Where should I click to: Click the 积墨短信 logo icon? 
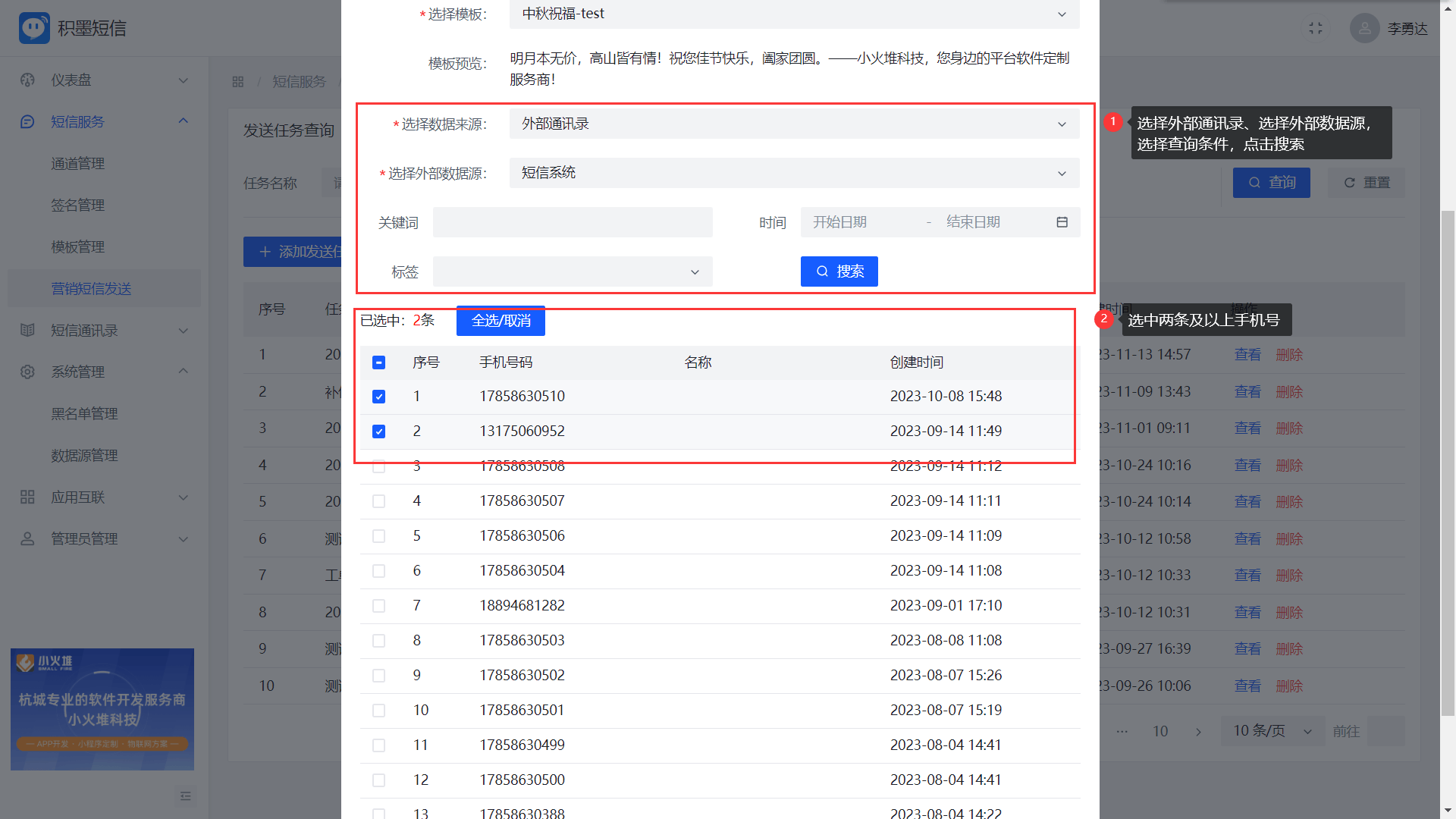(34, 28)
